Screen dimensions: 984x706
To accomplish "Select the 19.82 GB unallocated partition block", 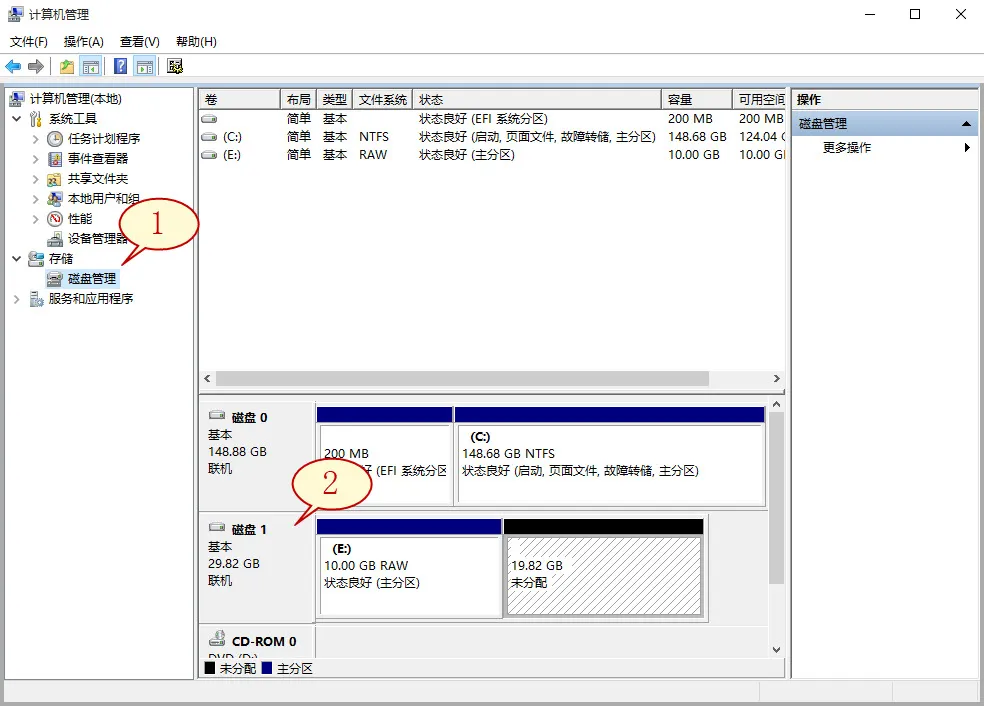I will pyautogui.click(x=604, y=576).
